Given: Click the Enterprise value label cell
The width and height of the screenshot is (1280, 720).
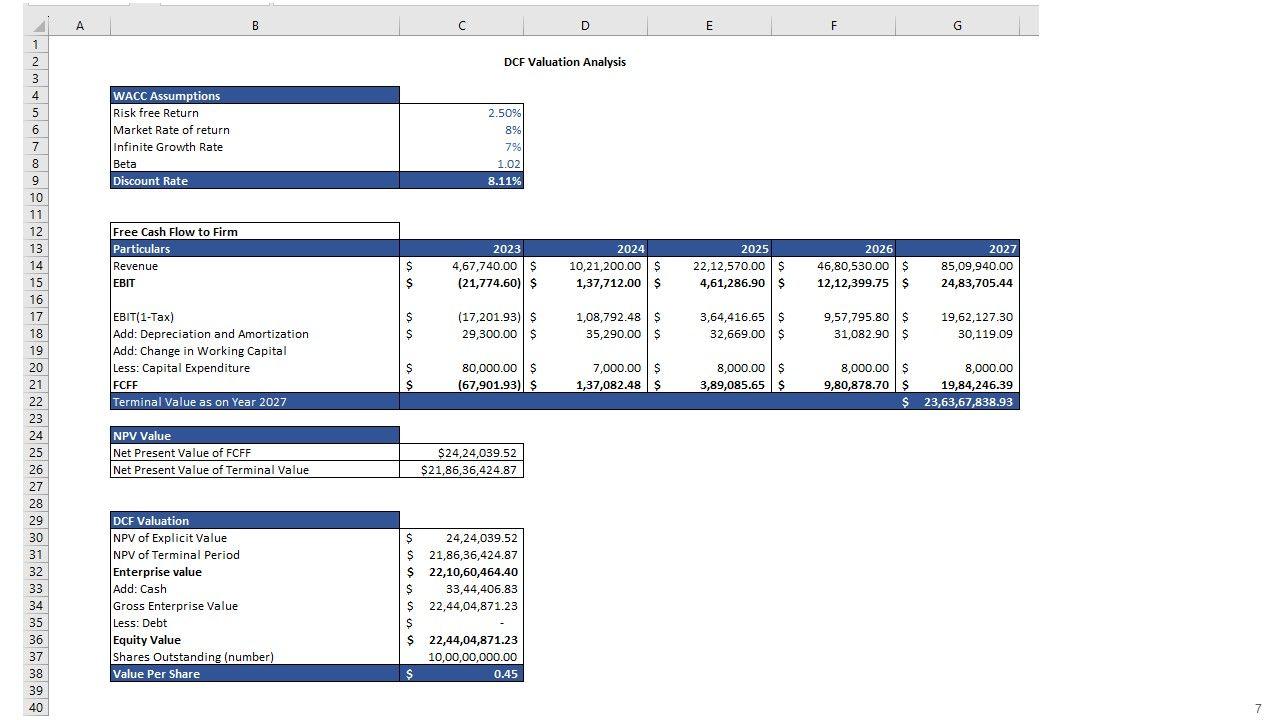Looking at the screenshot, I should coord(255,572).
